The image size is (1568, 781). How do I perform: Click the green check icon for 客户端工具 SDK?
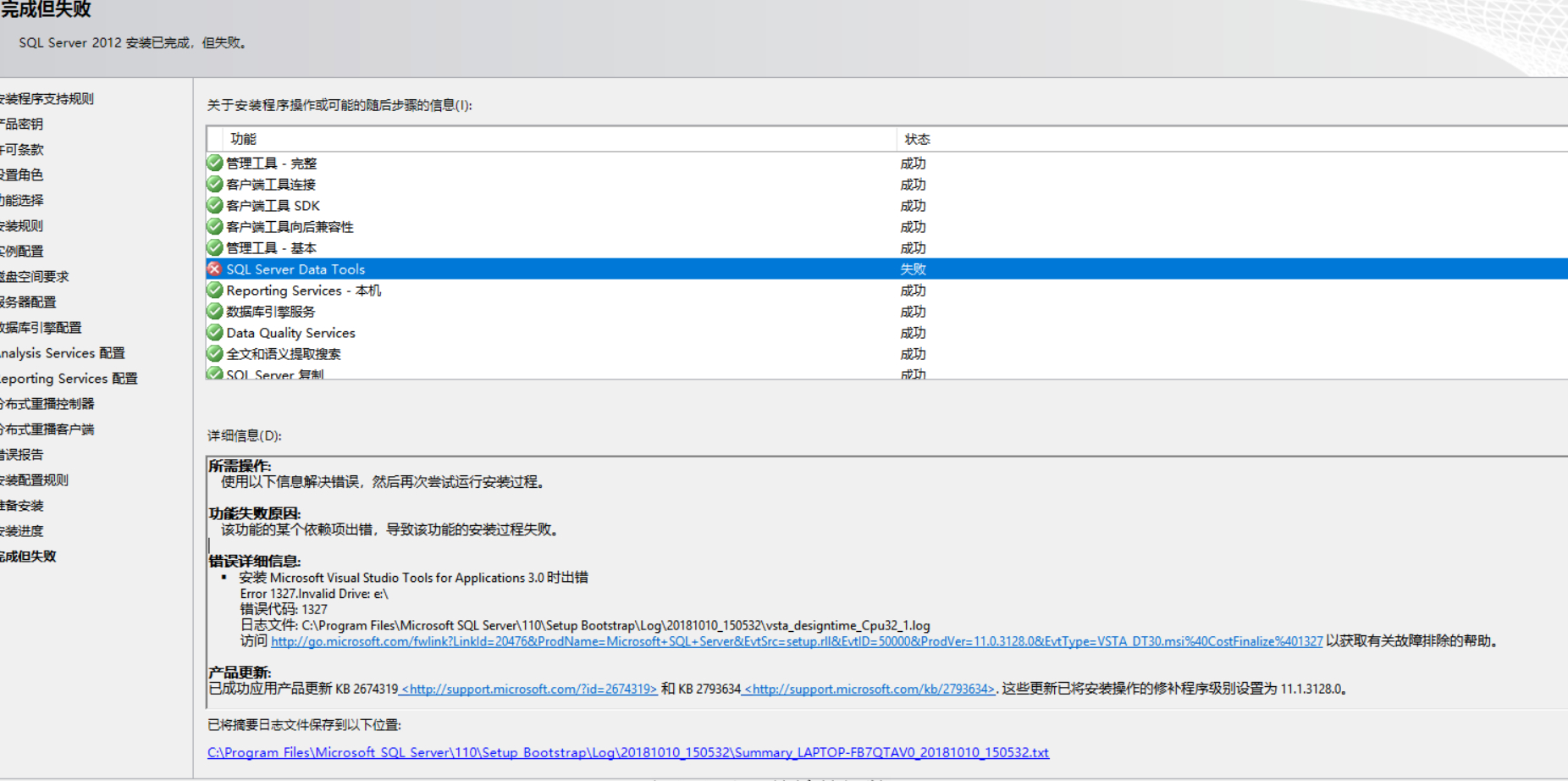pos(215,205)
